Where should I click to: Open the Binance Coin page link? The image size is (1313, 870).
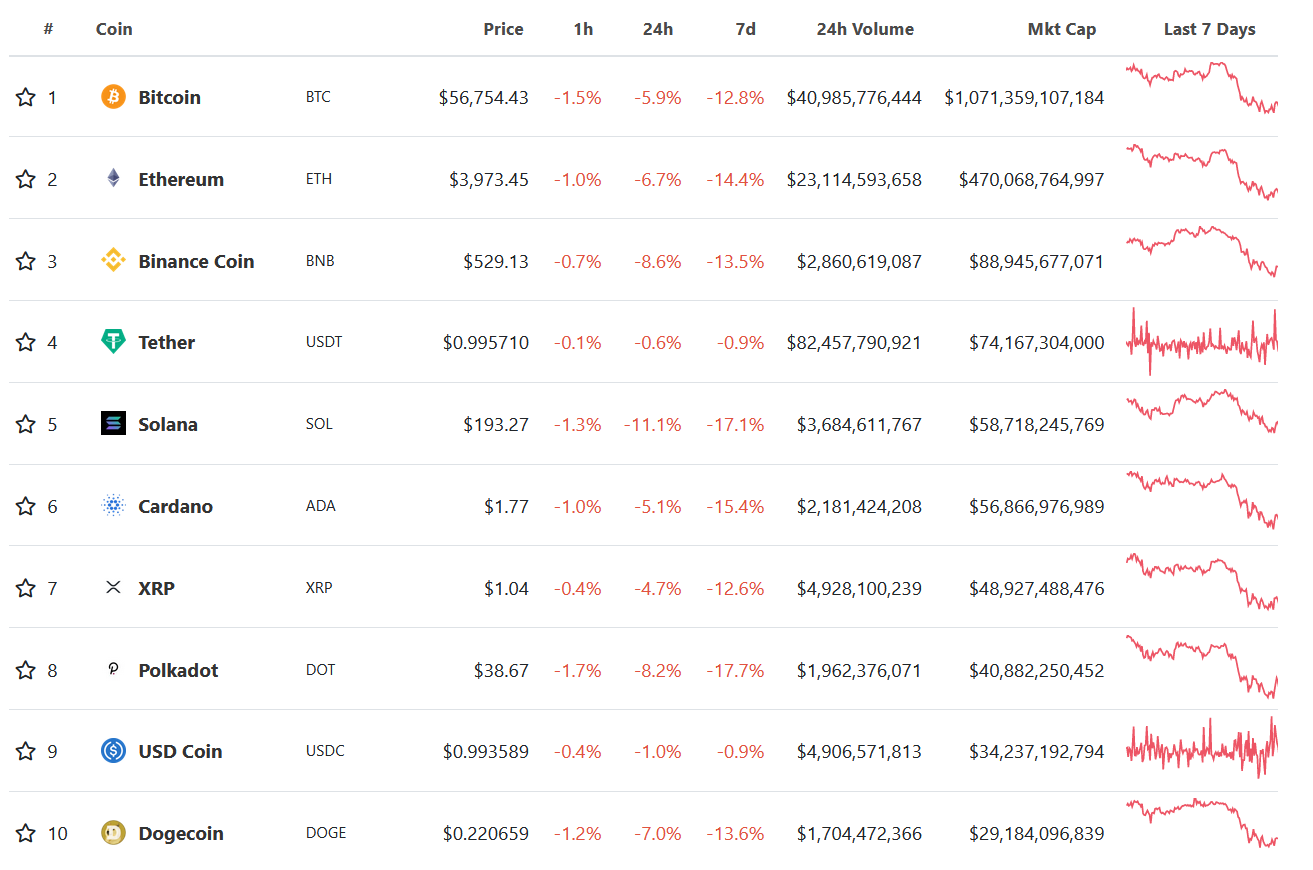196,261
